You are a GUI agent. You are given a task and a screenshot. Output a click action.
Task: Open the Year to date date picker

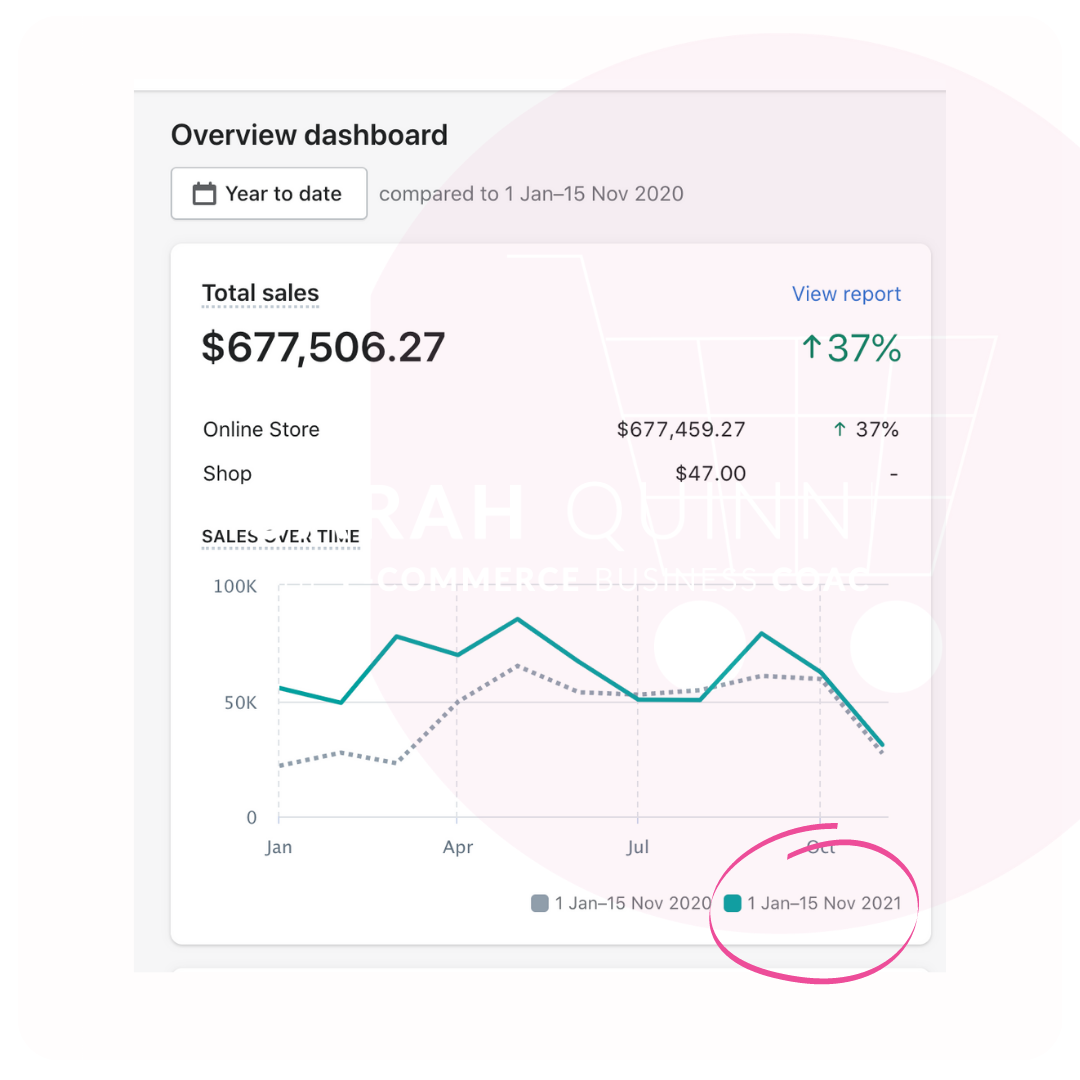pyautogui.click(x=269, y=194)
